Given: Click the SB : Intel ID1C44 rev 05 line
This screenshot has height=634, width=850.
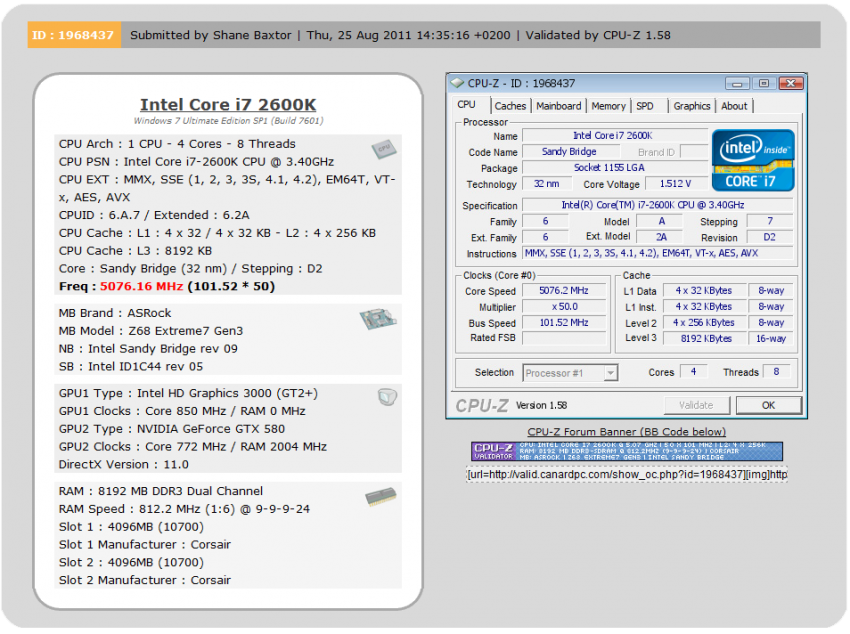Looking at the screenshot, I should click(x=131, y=366).
